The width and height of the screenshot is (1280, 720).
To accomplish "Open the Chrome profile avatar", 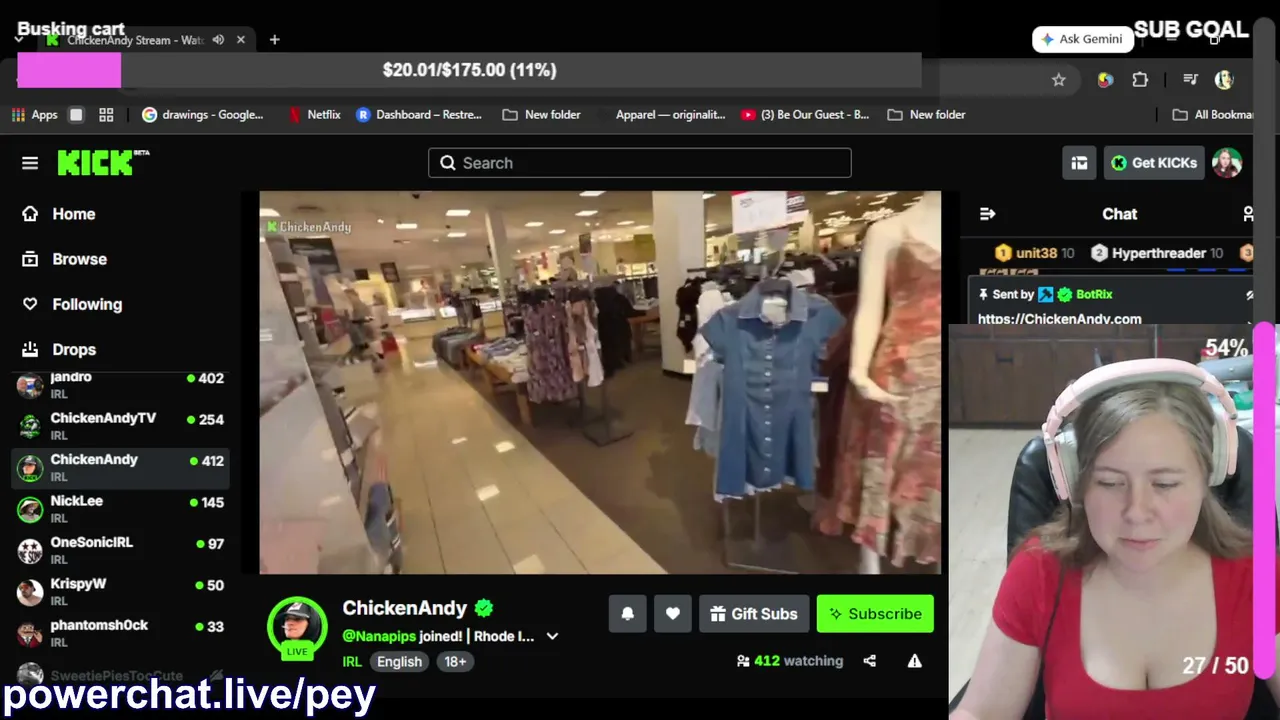I will [x=1224, y=80].
